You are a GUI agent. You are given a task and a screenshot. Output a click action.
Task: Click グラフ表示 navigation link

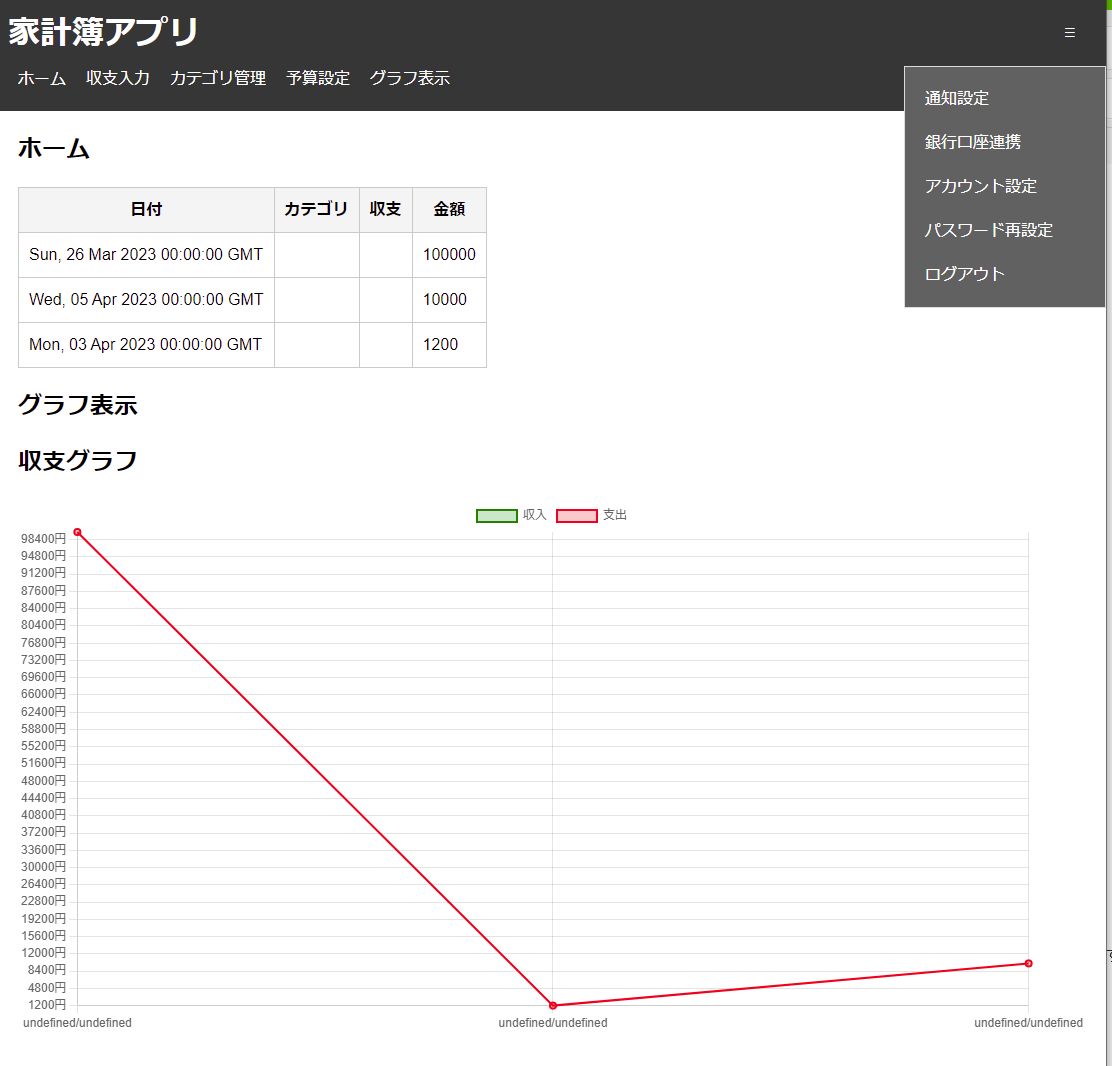[410, 78]
